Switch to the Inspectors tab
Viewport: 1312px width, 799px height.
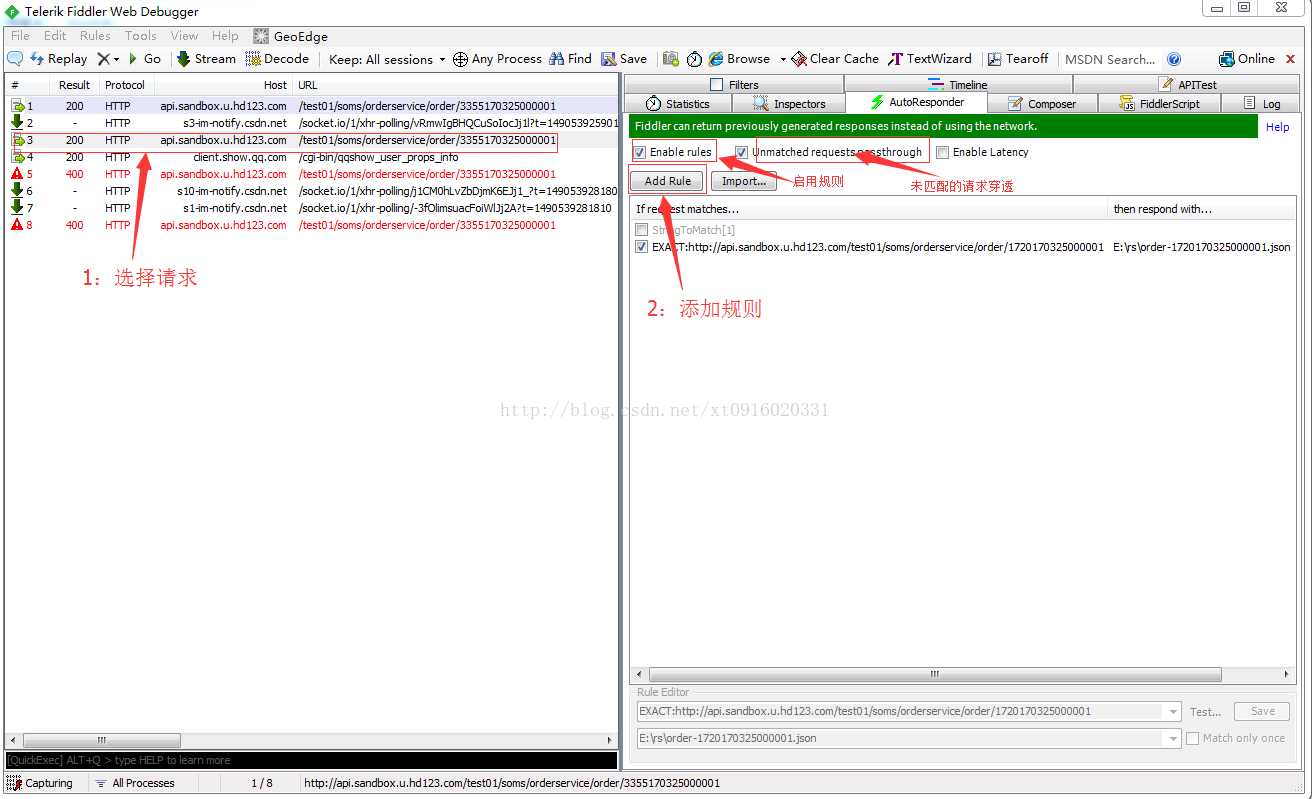point(789,104)
